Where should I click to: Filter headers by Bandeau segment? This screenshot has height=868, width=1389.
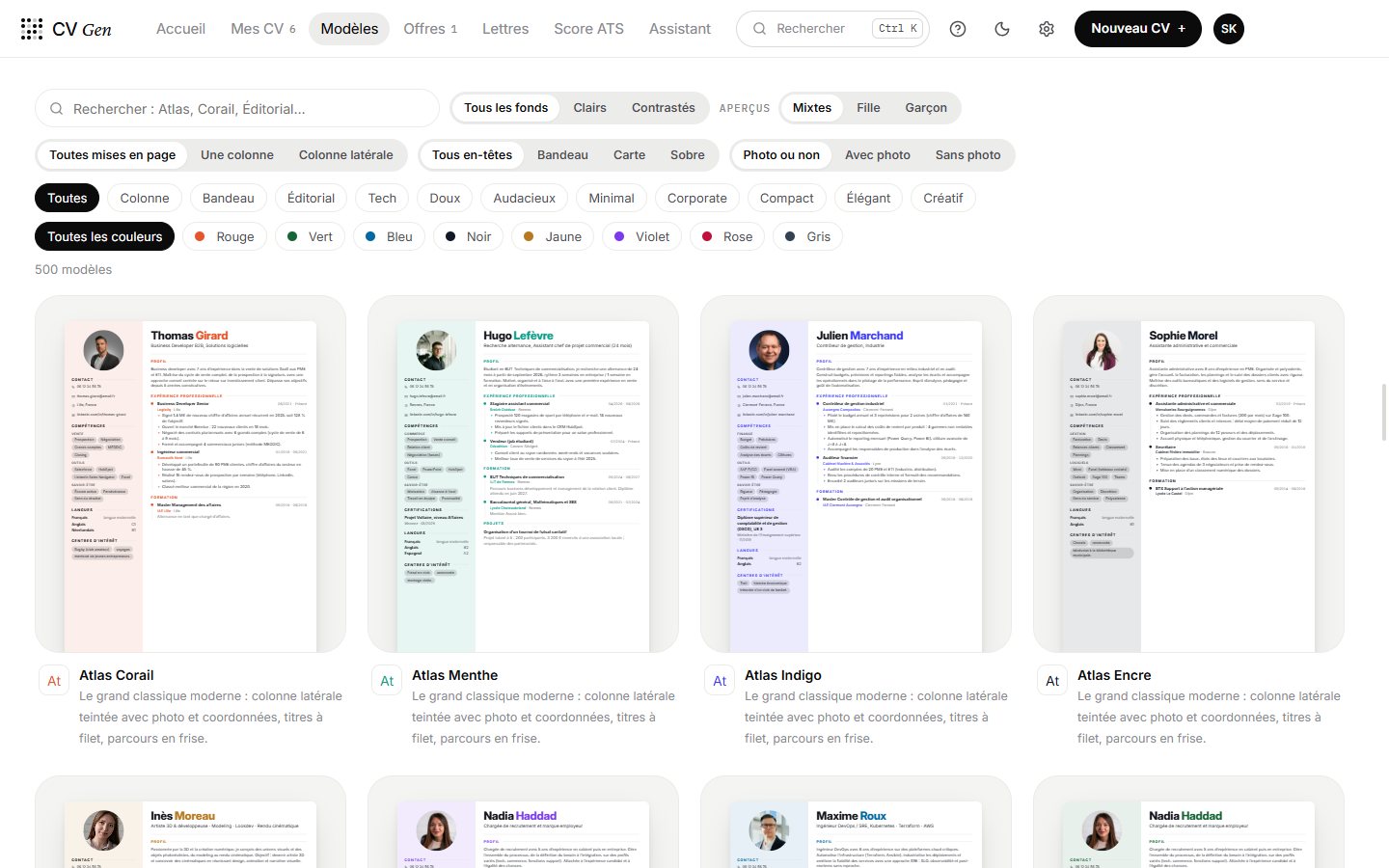point(562,155)
